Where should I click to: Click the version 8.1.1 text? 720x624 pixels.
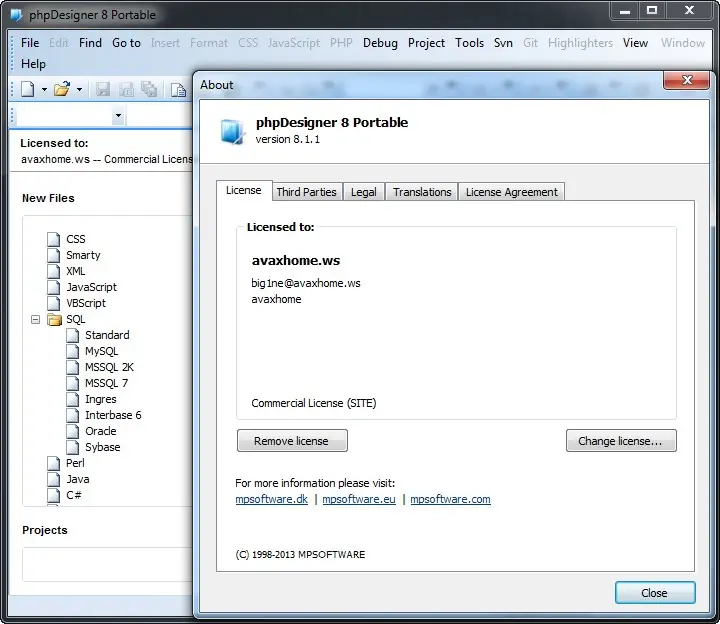tap(287, 139)
